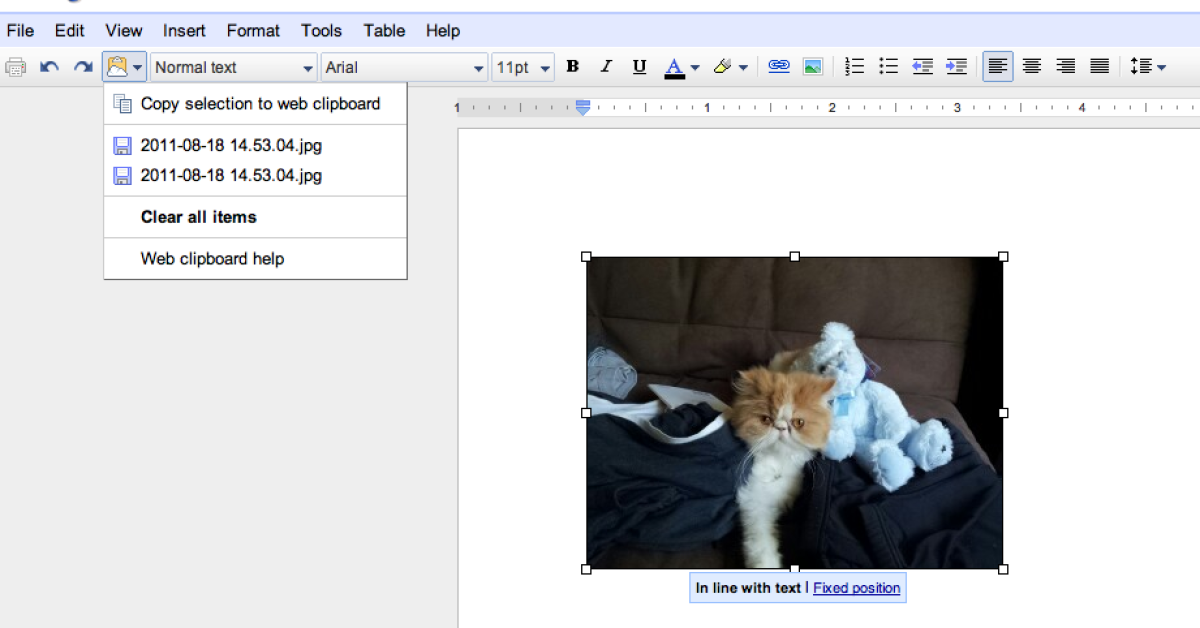The width and height of the screenshot is (1200, 628).
Task: Expand the 11pt font size dropdown
Action: tap(523, 67)
